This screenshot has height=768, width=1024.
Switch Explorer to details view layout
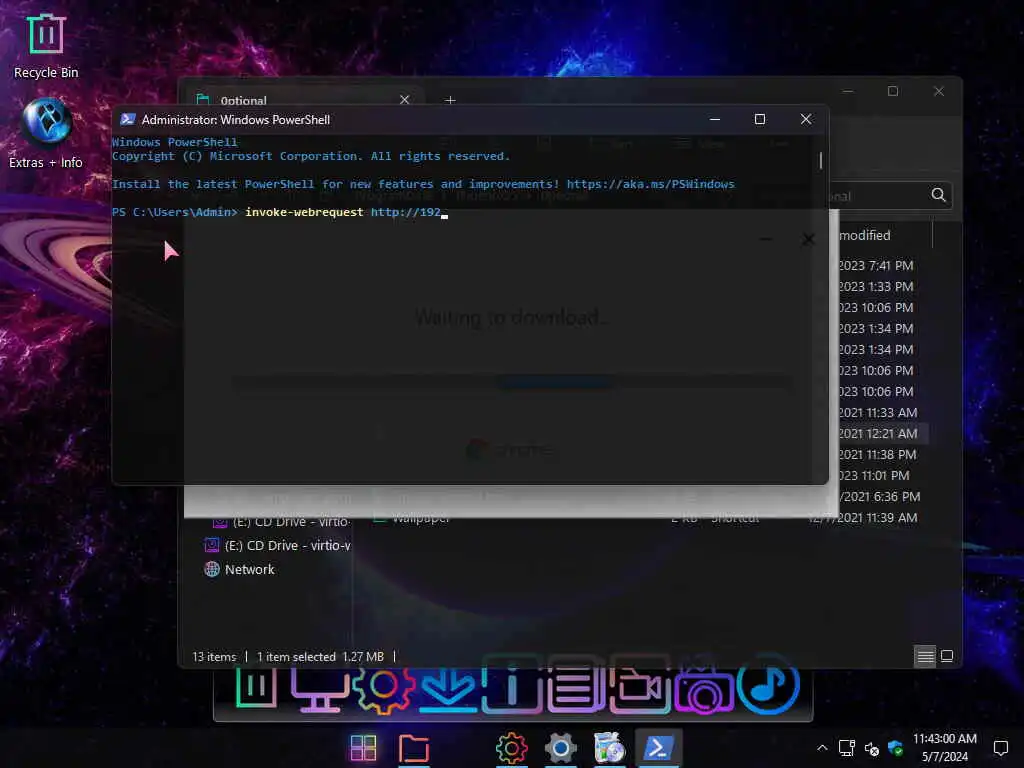point(925,656)
